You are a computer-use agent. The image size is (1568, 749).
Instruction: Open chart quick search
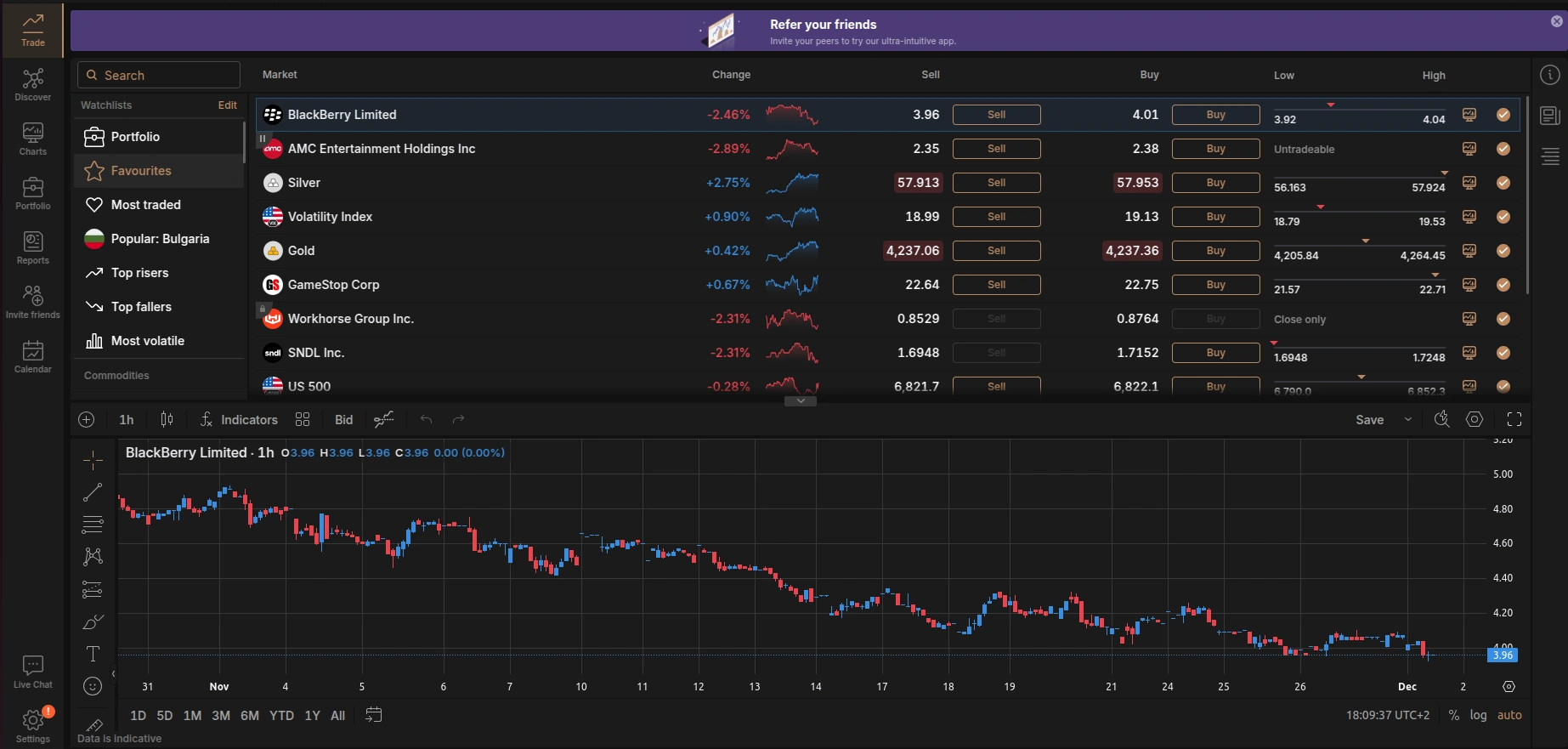pyautogui.click(x=1441, y=419)
